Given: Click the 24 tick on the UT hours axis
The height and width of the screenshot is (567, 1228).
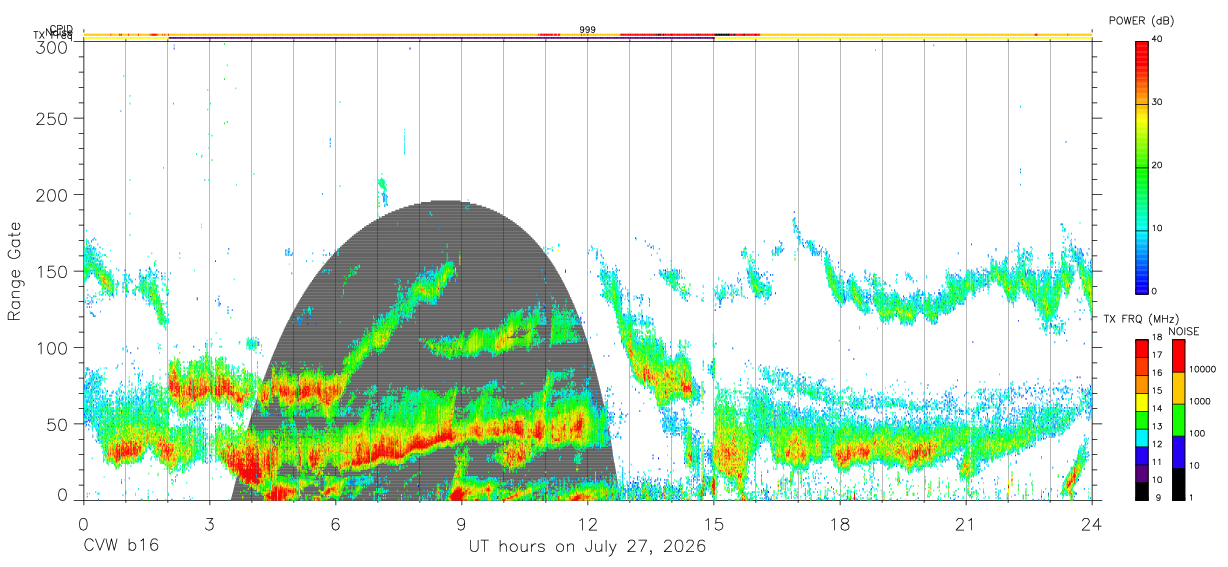Looking at the screenshot, I should pos(1092,524).
